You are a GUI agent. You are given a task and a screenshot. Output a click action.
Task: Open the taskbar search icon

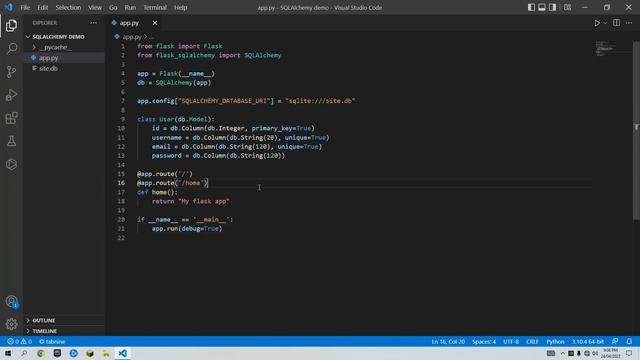click(24, 353)
